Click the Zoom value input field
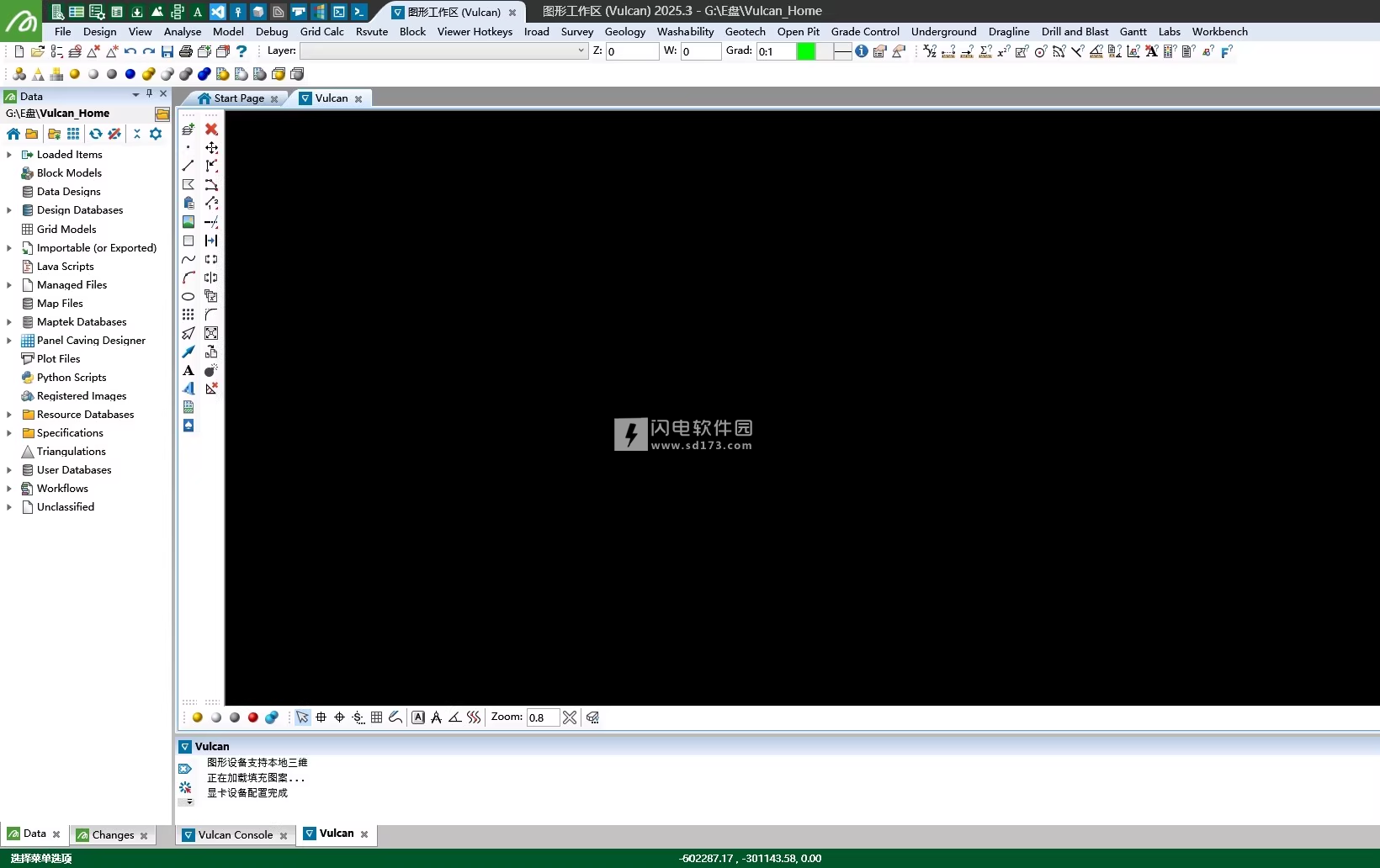Viewport: 1380px width, 868px height. [x=542, y=717]
